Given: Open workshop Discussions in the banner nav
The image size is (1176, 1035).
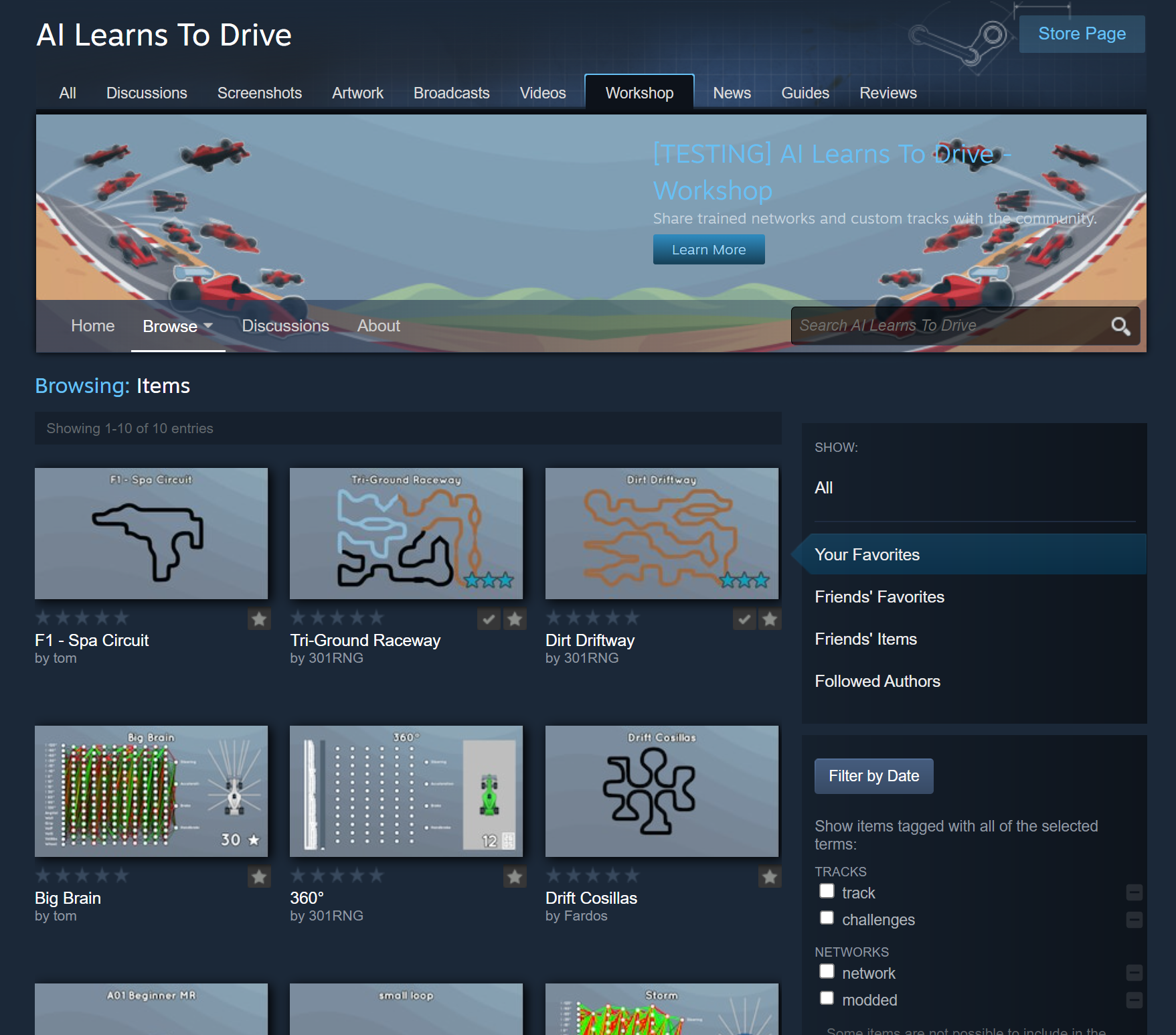Looking at the screenshot, I should point(285,326).
